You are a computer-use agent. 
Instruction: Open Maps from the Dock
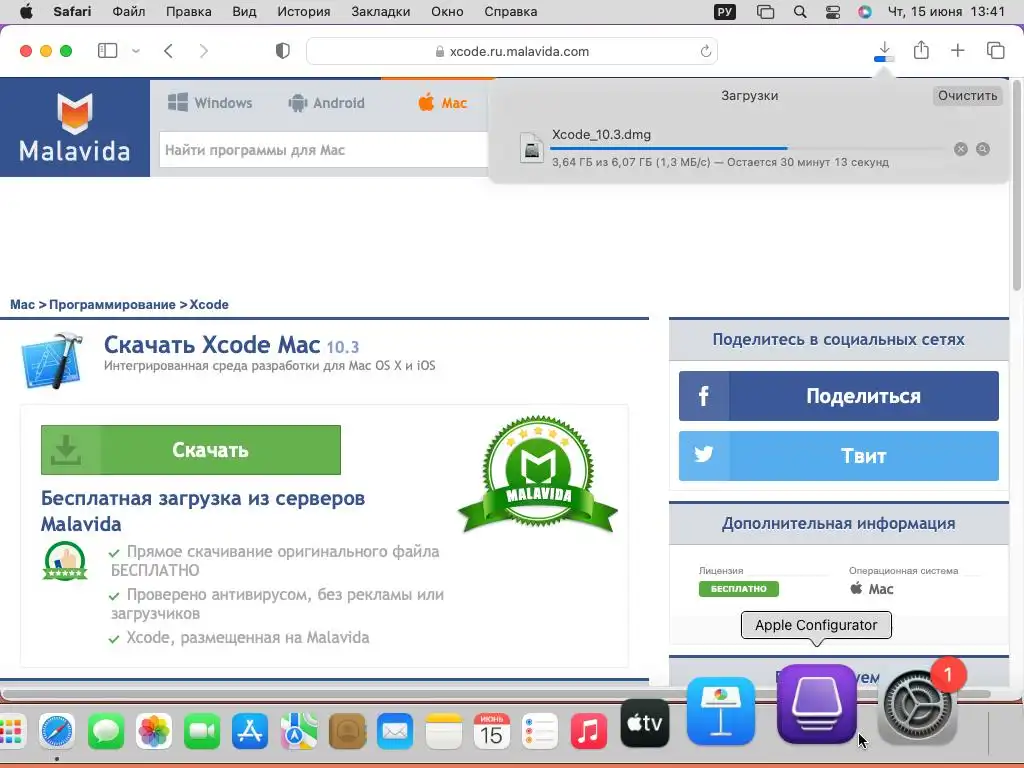(298, 731)
